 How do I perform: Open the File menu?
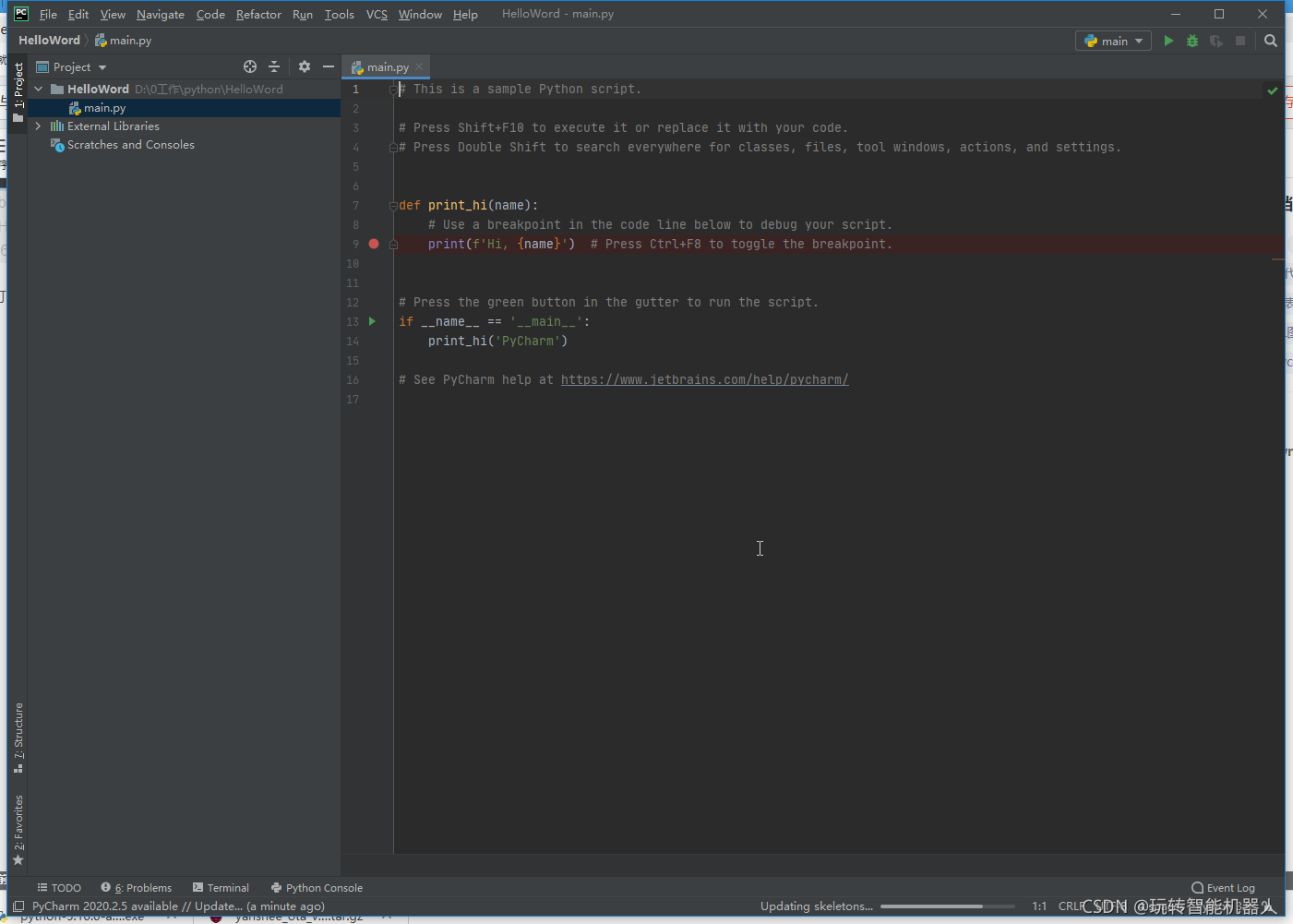[48, 14]
